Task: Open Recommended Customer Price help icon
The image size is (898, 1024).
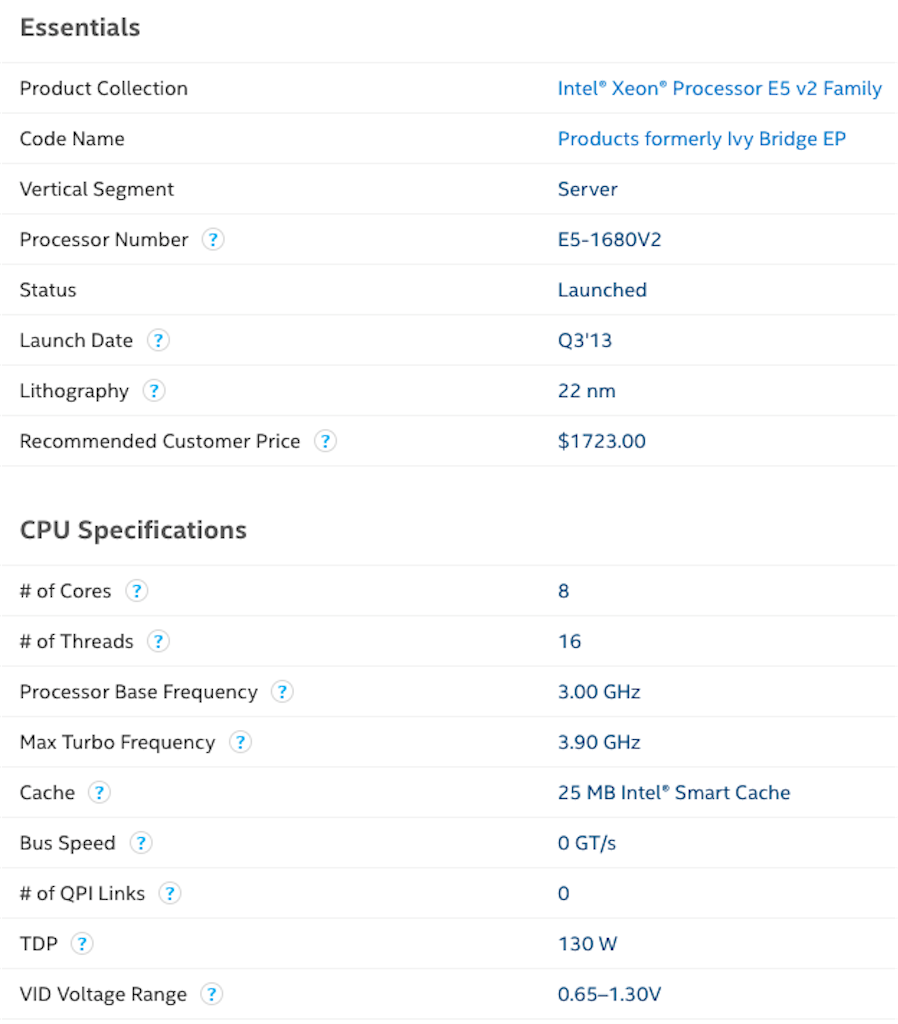Action: (x=325, y=441)
